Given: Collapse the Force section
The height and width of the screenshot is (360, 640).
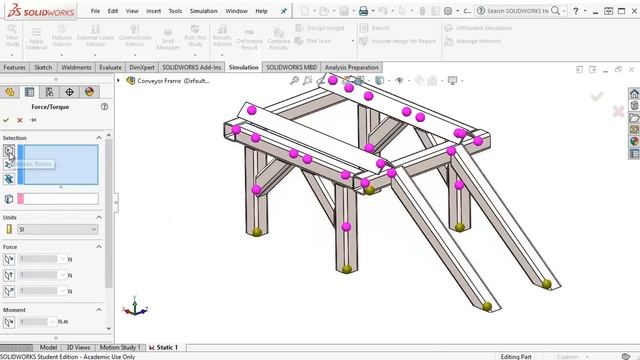Looking at the screenshot, I should (99, 247).
